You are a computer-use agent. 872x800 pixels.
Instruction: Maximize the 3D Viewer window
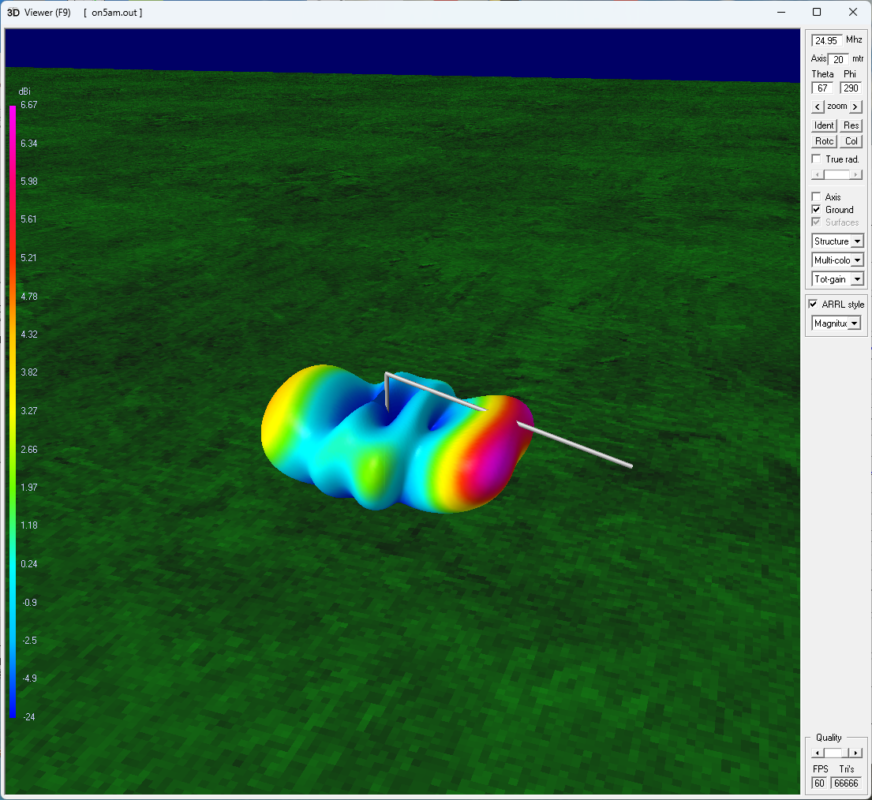(817, 12)
